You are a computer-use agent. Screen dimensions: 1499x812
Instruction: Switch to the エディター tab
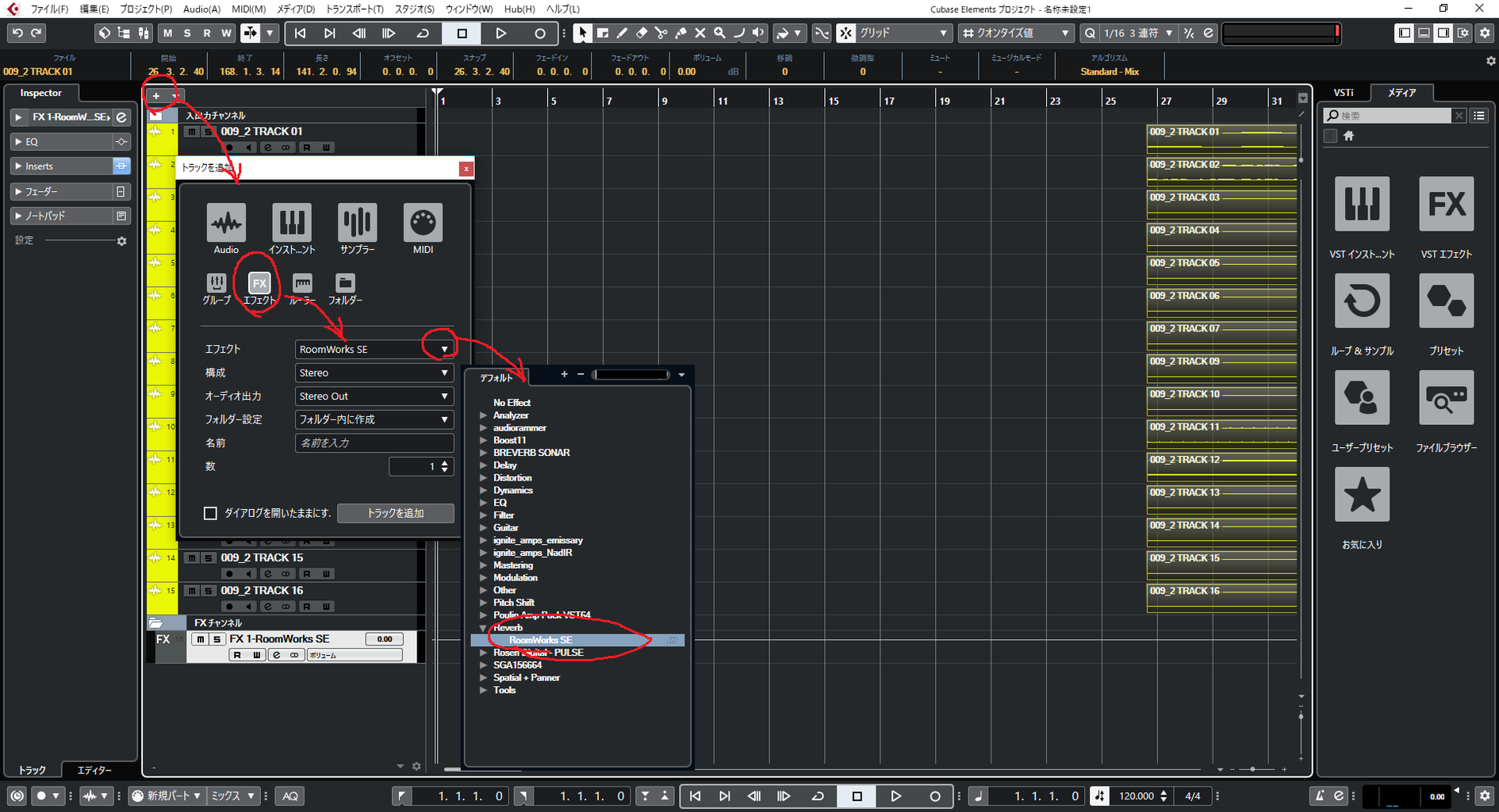[94, 770]
